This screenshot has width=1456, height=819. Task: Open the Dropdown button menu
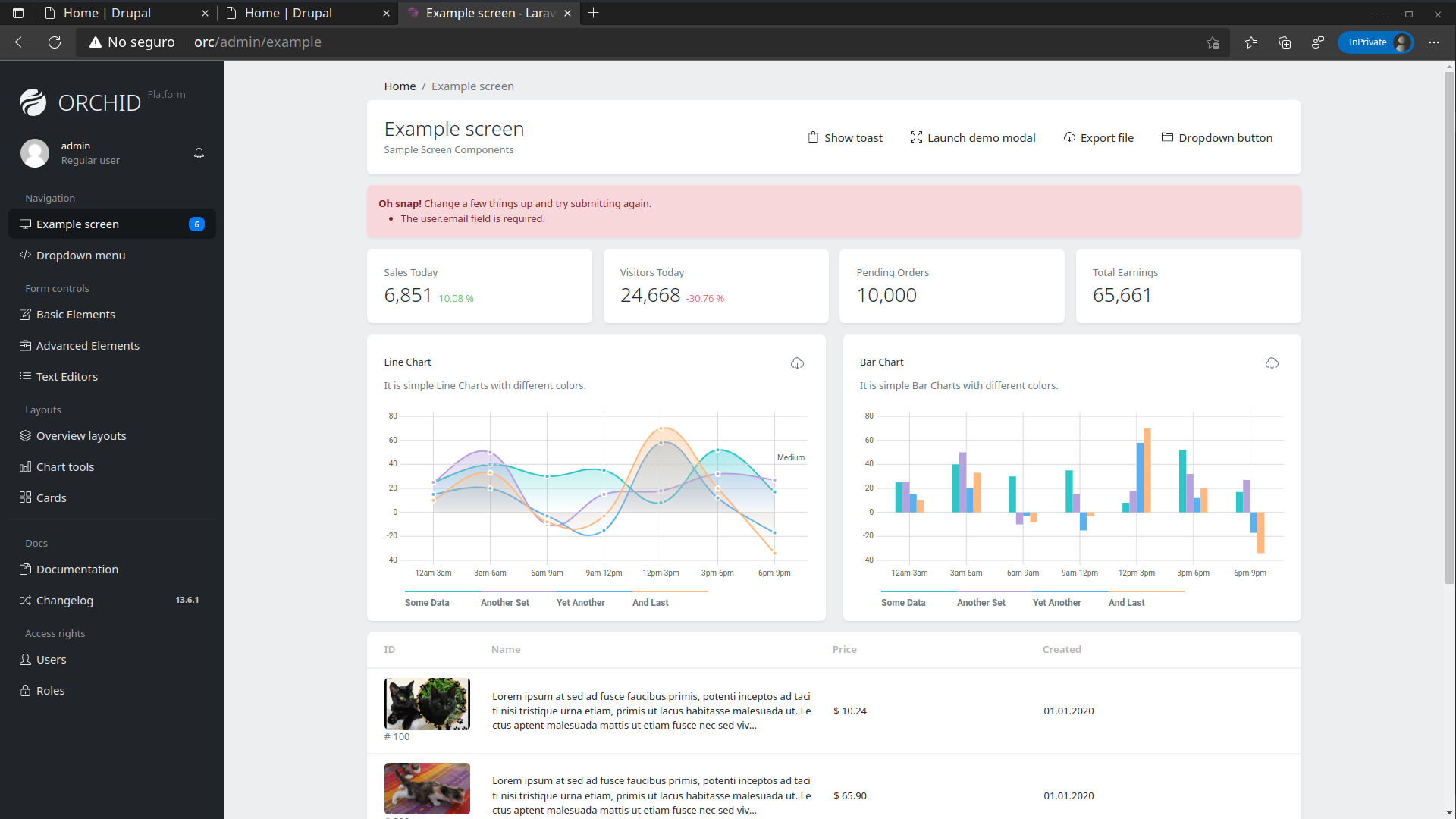coord(1216,137)
